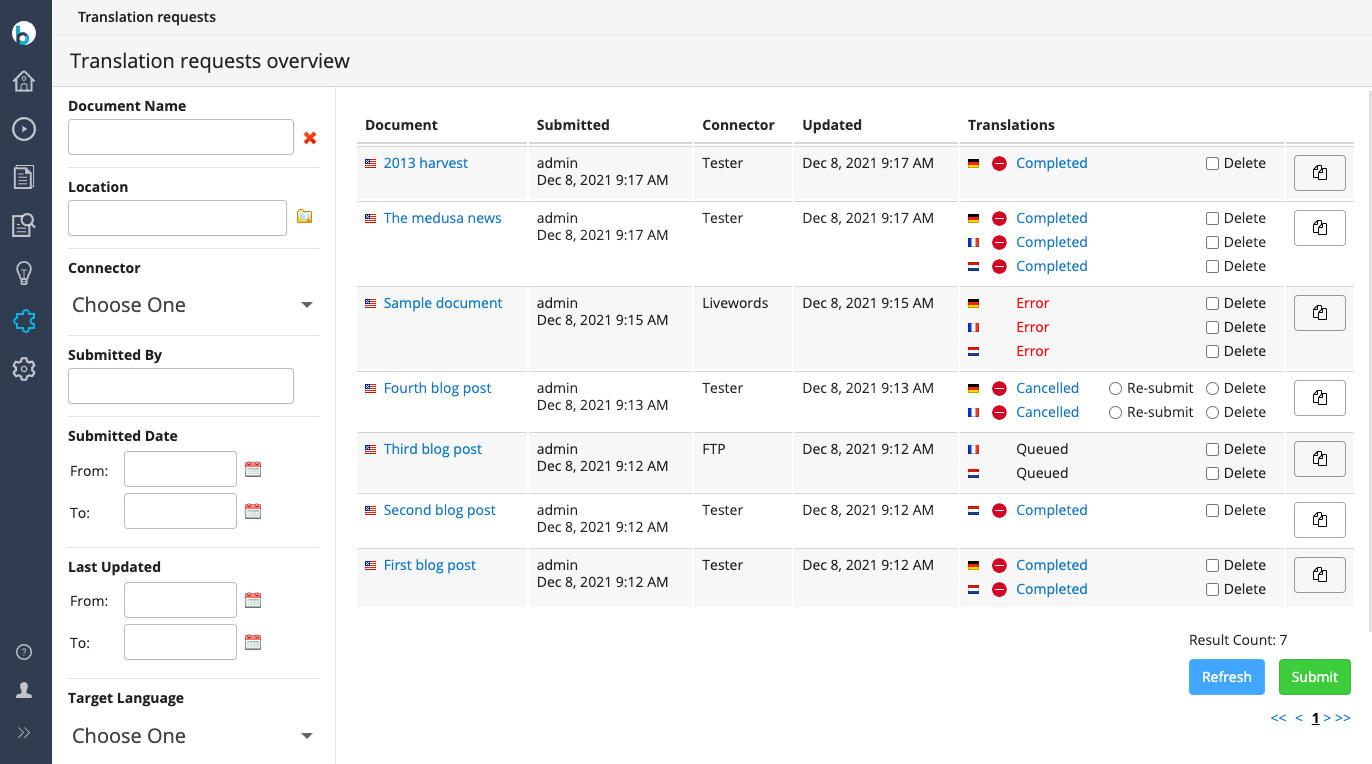Go to next page with single arrow
Viewport: 1372px width, 764px height.
1327,718
